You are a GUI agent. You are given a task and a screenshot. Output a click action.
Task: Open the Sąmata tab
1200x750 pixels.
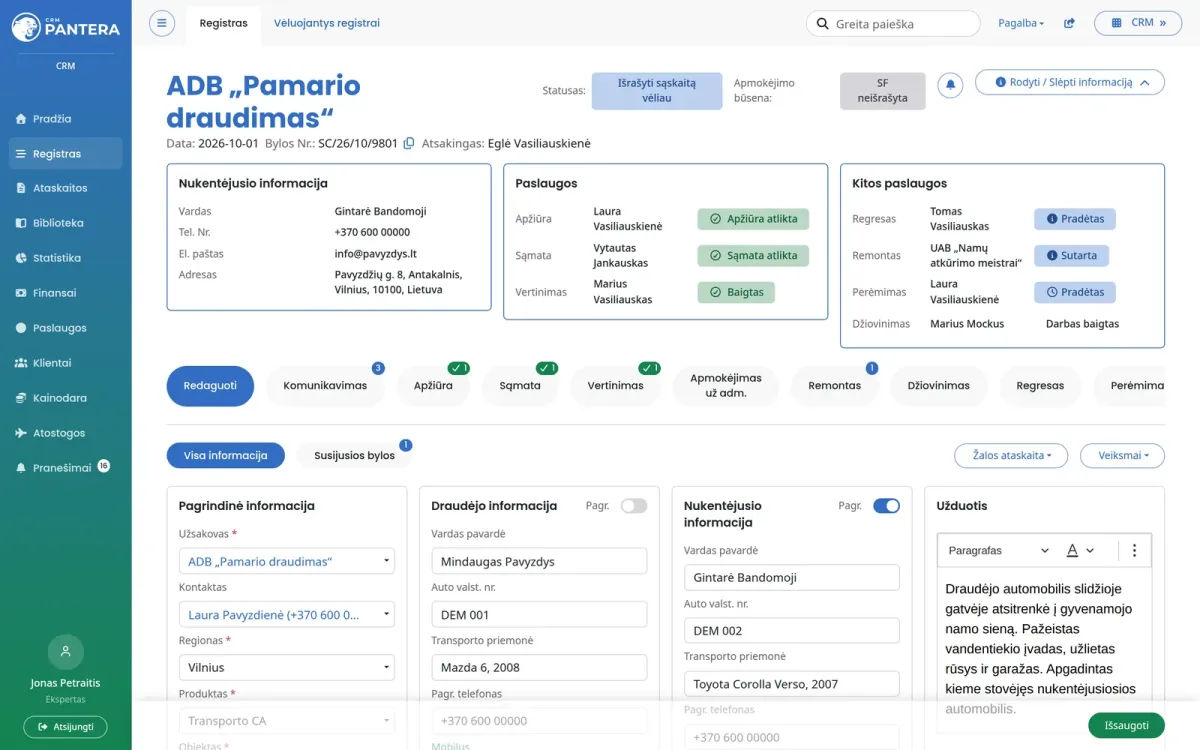(520, 386)
